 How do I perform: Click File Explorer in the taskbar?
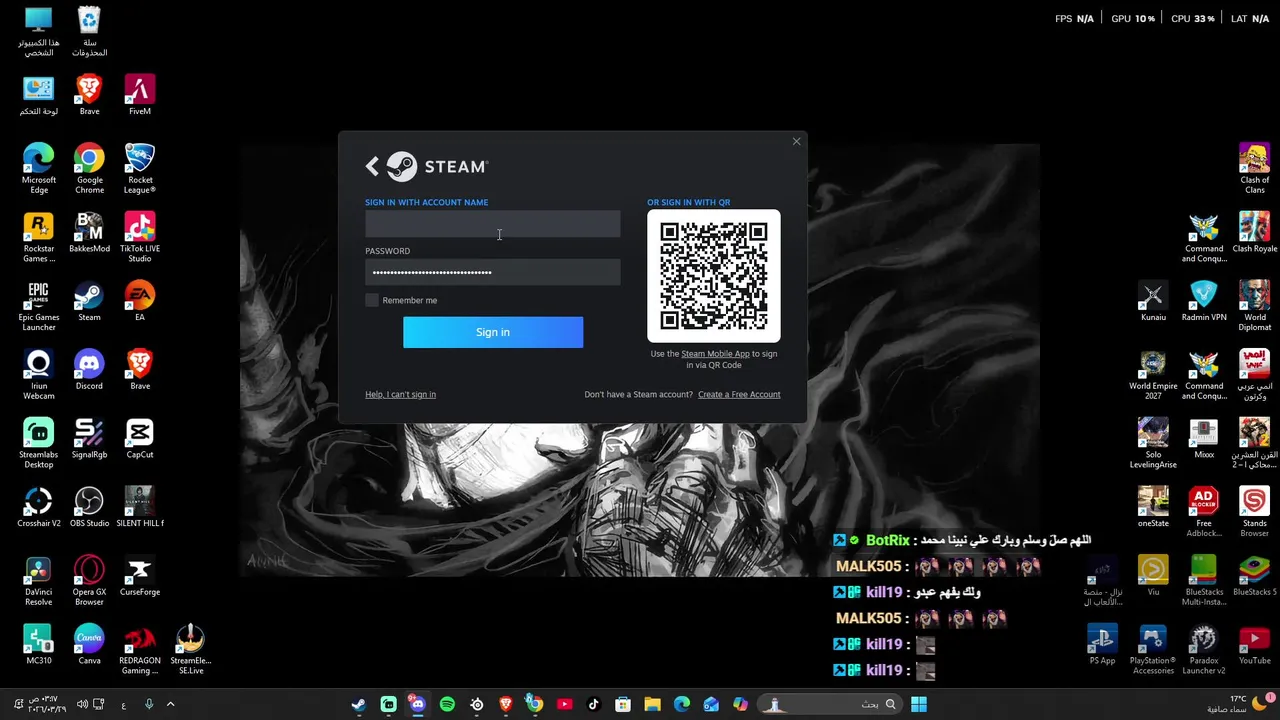pyautogui.click(x=652, y=704)
